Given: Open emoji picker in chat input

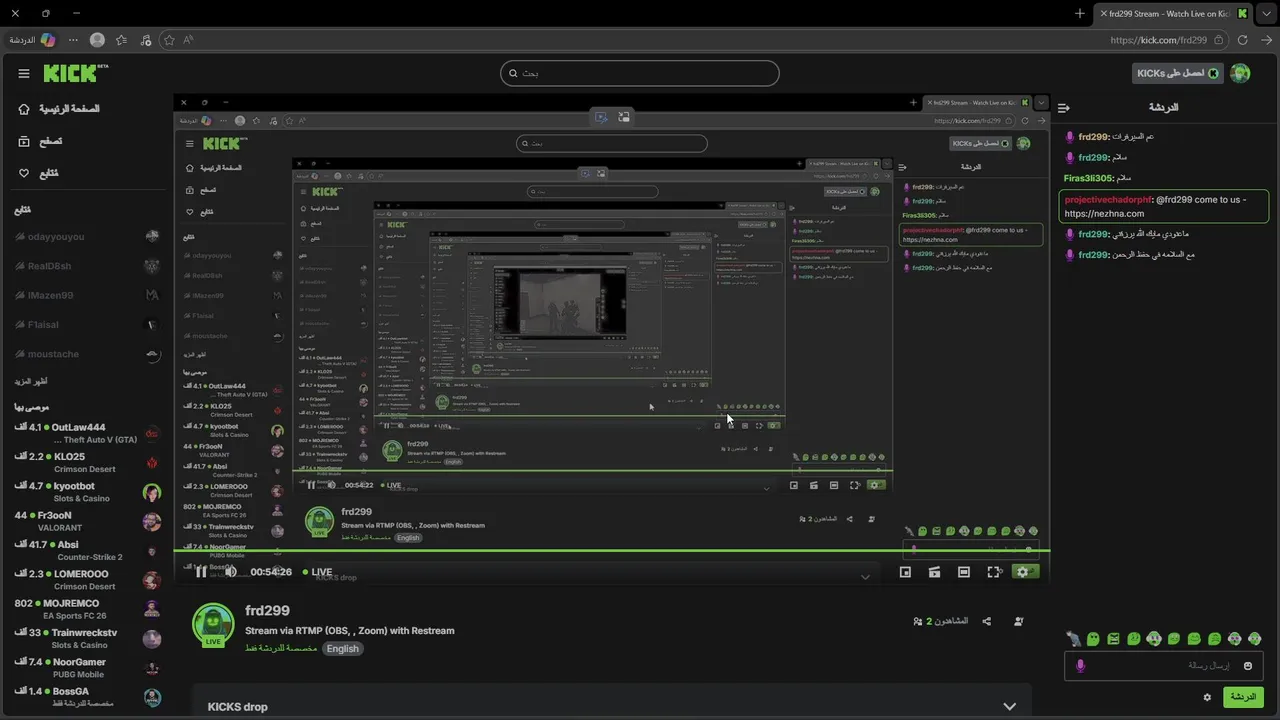Looking at the screenshot, I should click(1248, 666).
